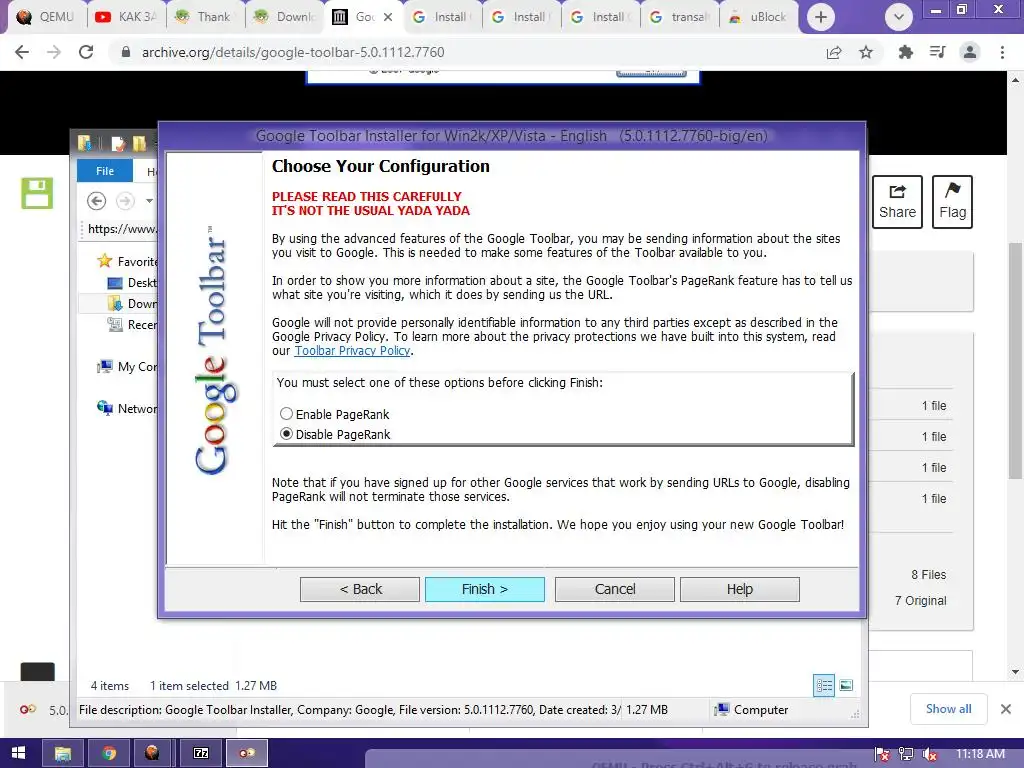Select the Enable PageRank radio button

coord(286,414)
